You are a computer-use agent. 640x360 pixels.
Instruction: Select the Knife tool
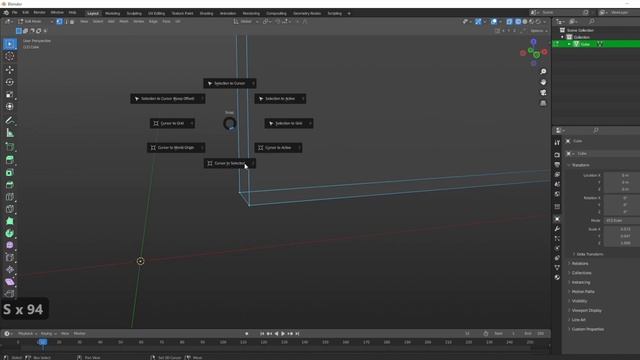click(x=9, y=209)
